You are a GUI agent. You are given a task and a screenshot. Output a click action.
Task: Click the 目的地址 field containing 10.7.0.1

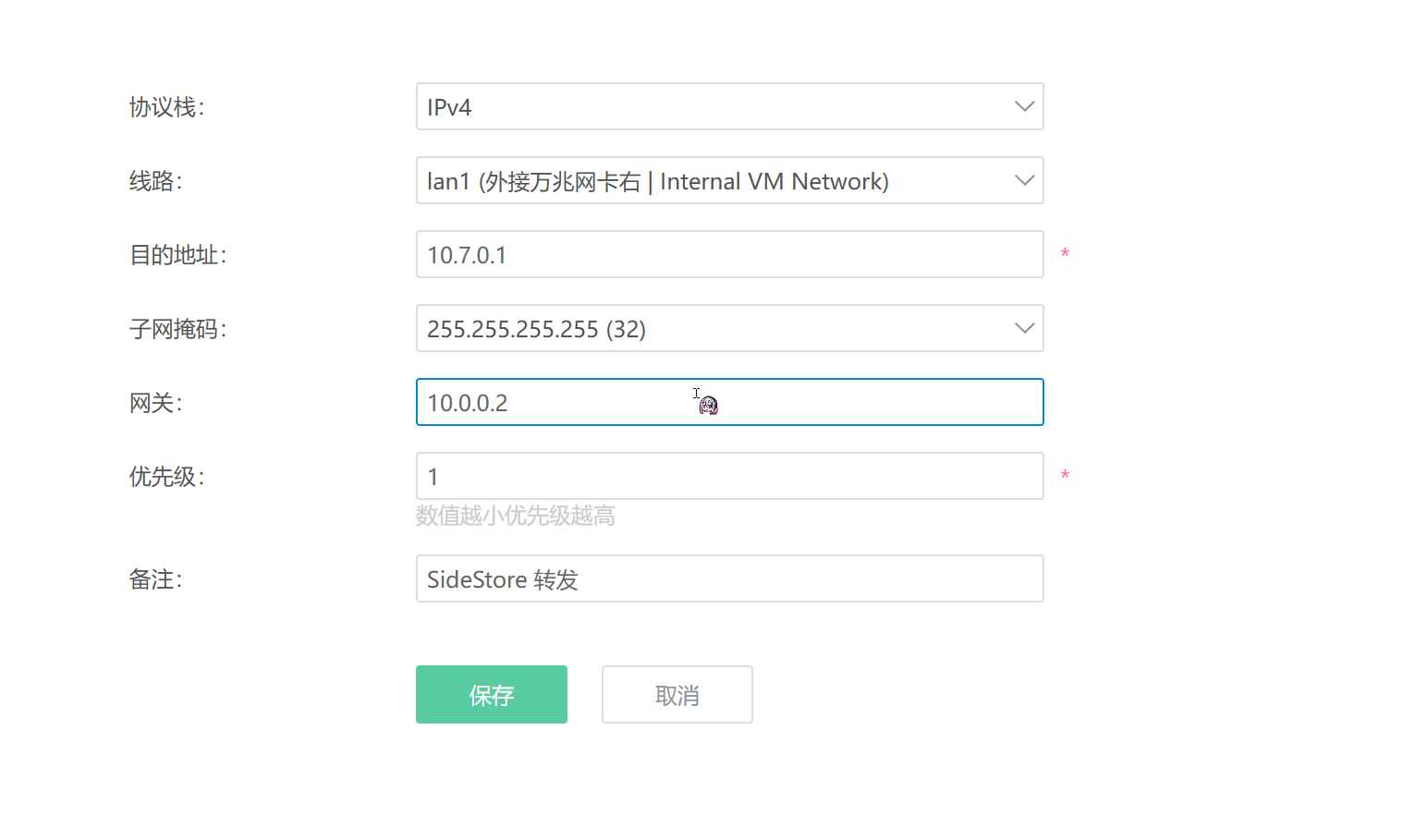(729, 254)
